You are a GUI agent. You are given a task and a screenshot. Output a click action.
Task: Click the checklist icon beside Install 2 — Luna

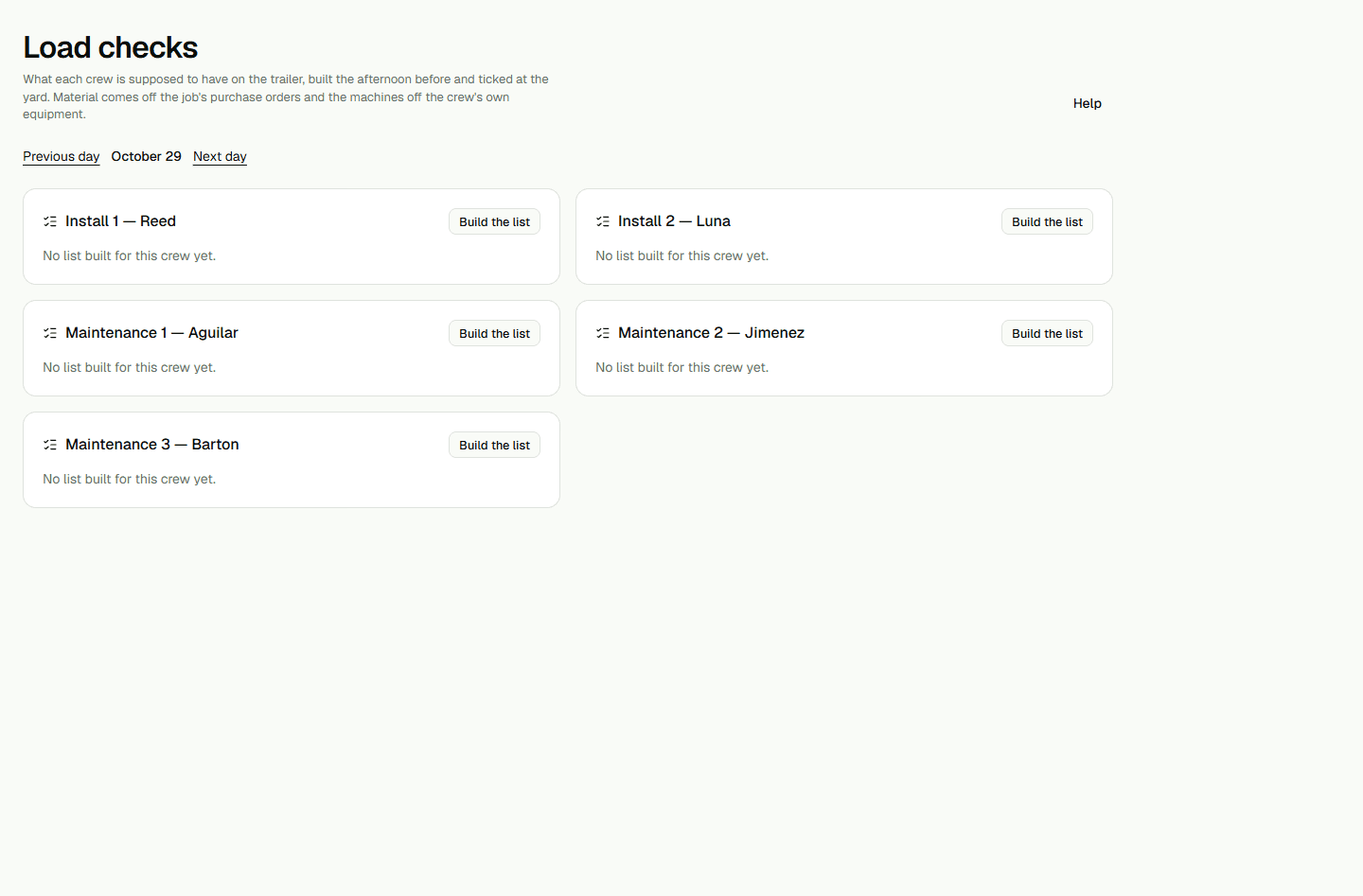pyautogui.click(x=603, y=221)
